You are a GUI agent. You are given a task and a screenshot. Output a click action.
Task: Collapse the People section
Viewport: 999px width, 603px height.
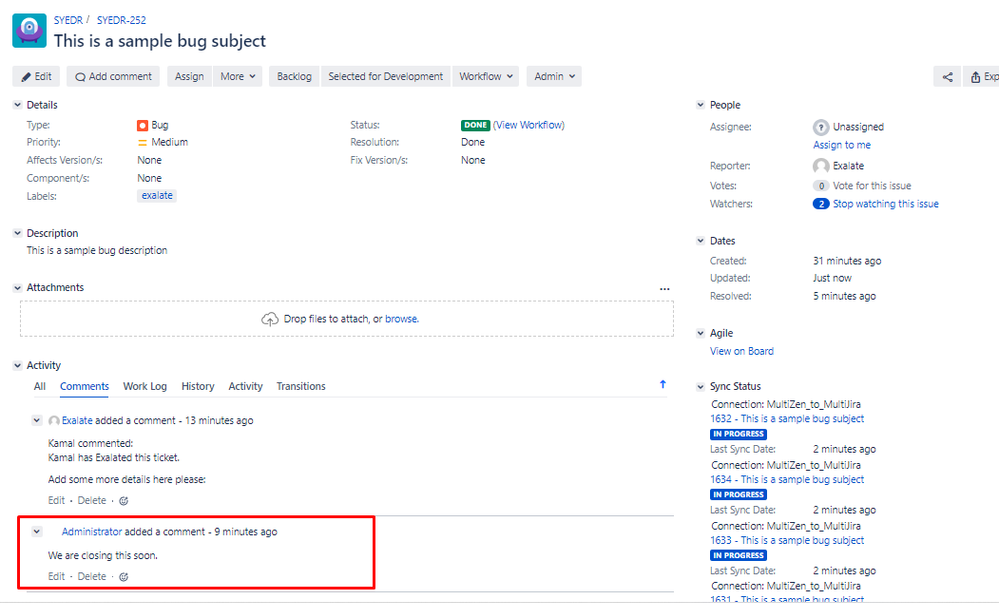click(x=700, y=105)
